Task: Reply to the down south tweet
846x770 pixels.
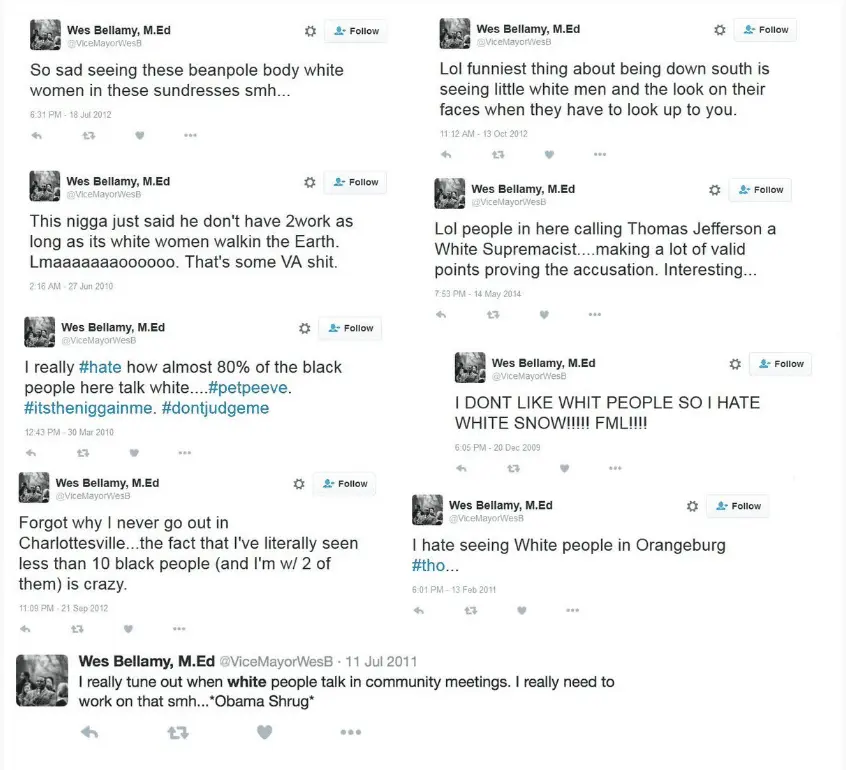Action: pyautogui.click(x=446, y=154)
